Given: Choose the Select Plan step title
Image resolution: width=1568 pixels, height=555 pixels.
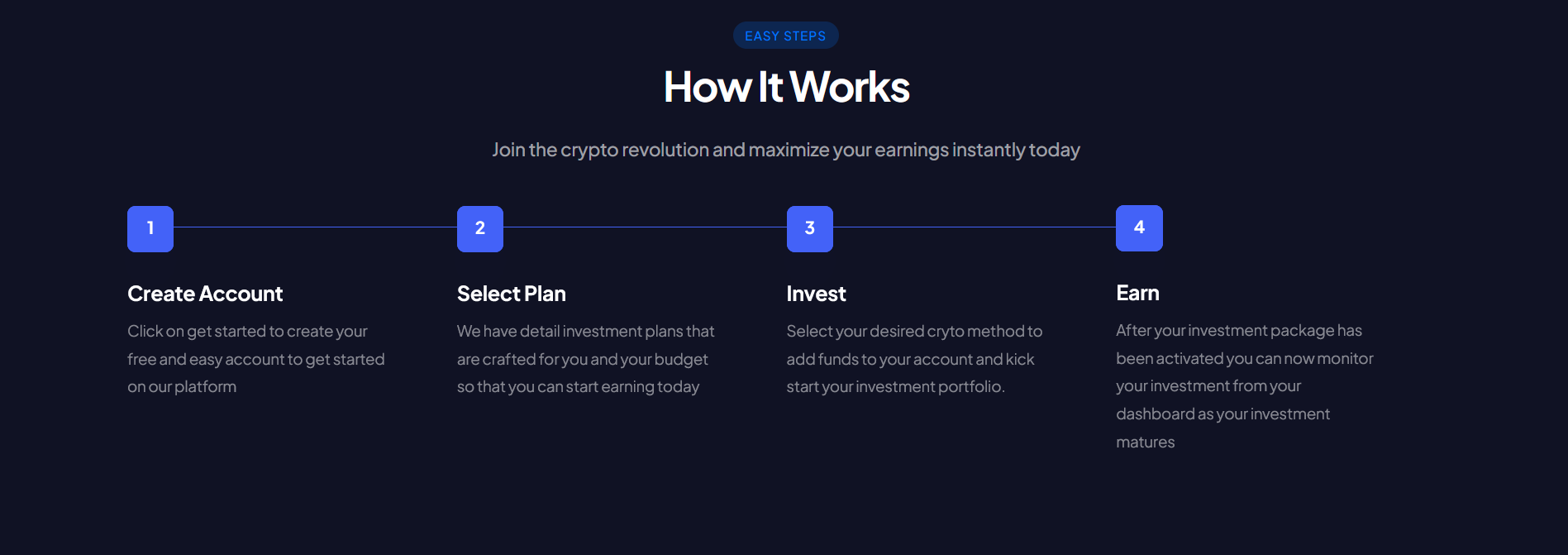Looking at the screenshot, I should coord(512,294).
